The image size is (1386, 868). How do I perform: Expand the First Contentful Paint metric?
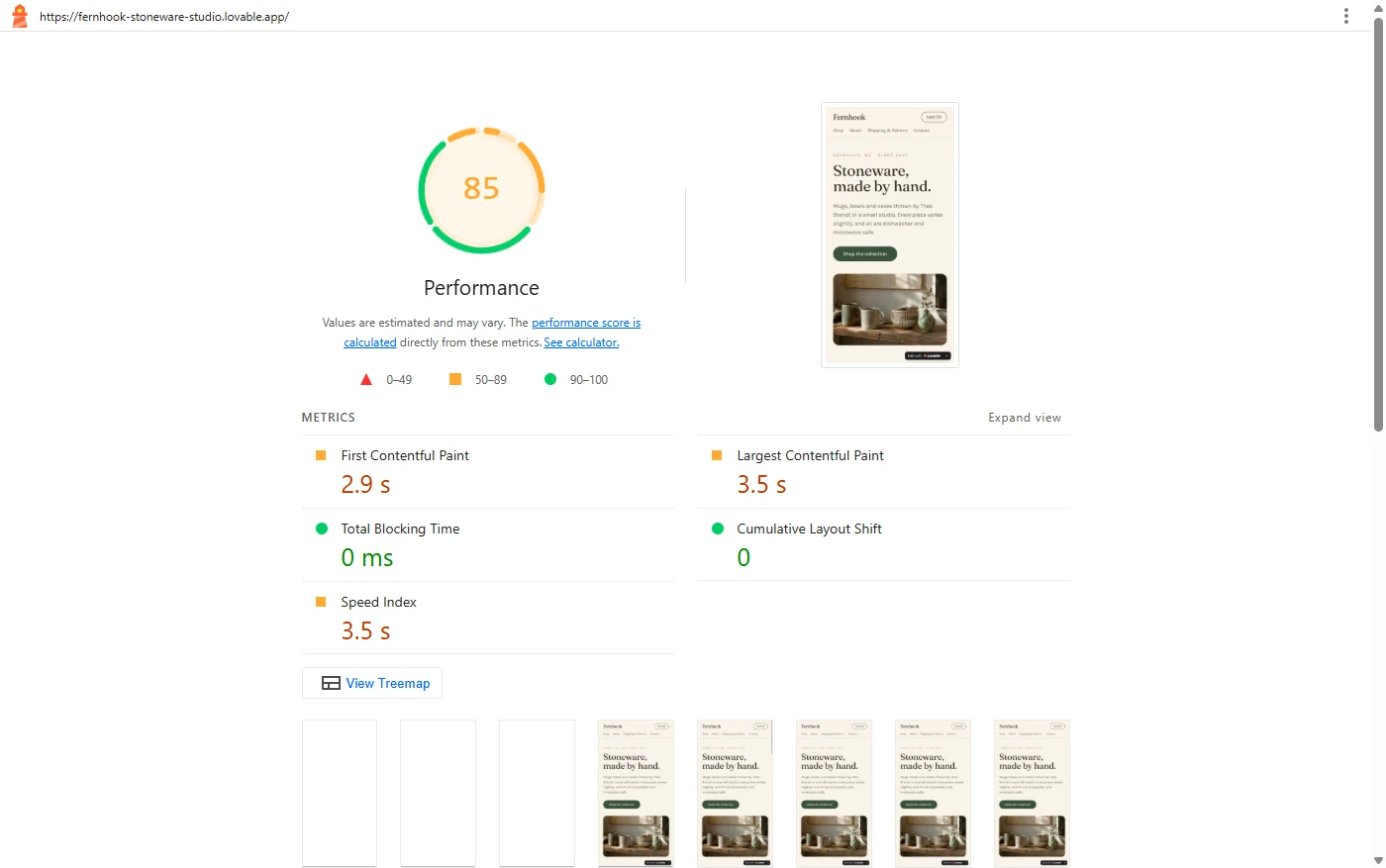click(488, 471)
